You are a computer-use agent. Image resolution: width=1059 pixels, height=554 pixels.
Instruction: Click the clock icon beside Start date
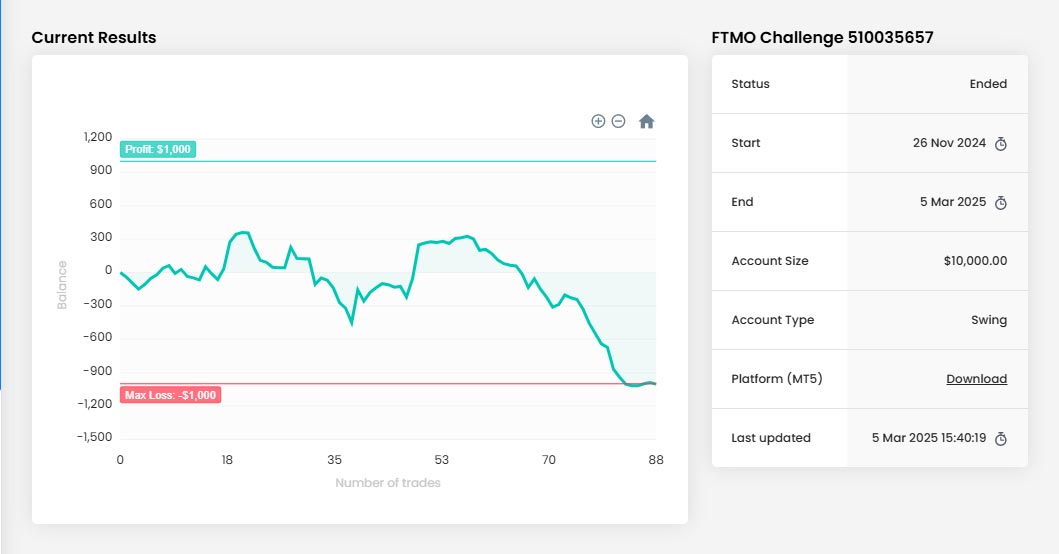tap(1001, 144)
